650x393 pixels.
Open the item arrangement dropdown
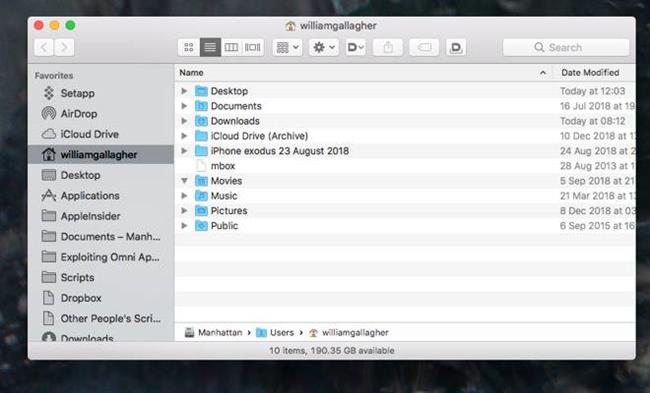287,47
